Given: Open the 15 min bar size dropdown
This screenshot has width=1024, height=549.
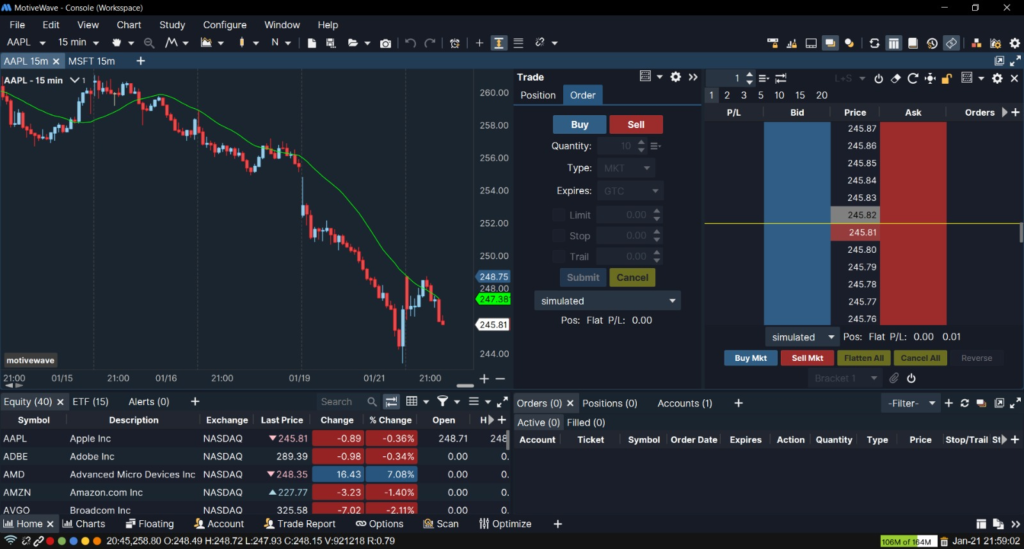Looking at the screenshot, I should 78,42.
